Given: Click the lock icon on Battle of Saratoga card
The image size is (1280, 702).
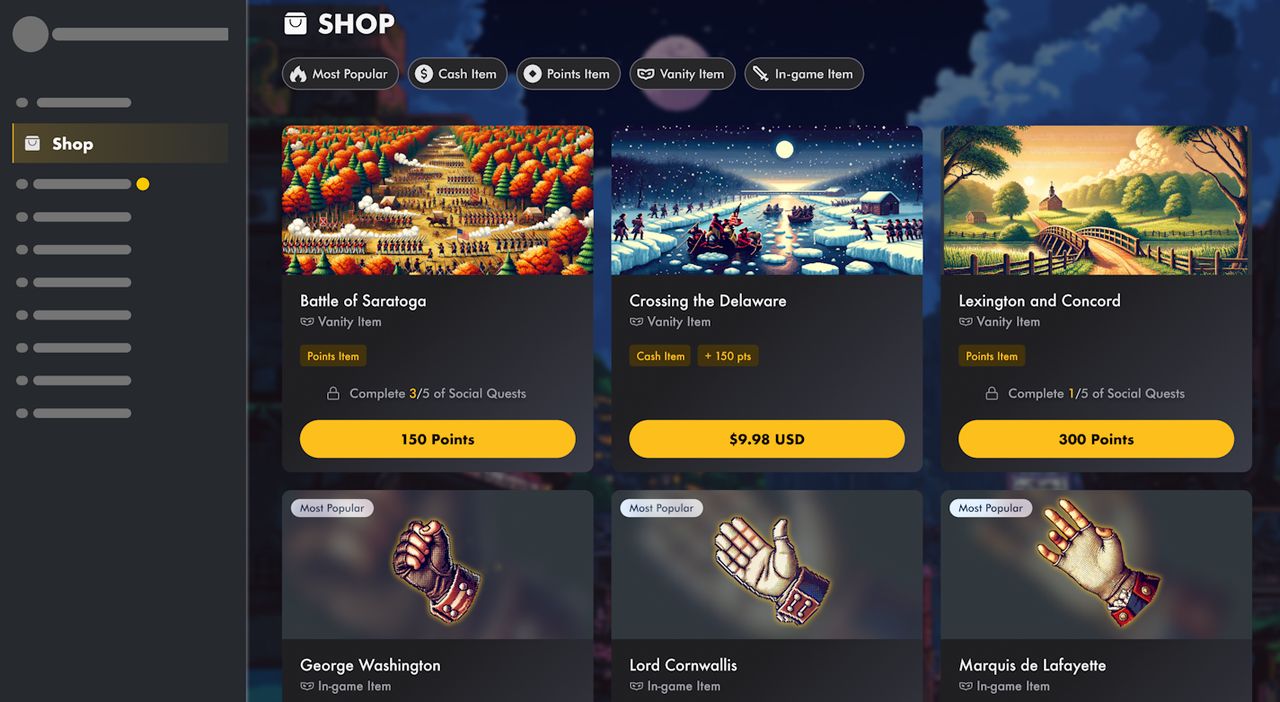Looking at the screenshot, I should tap(334, 394).
